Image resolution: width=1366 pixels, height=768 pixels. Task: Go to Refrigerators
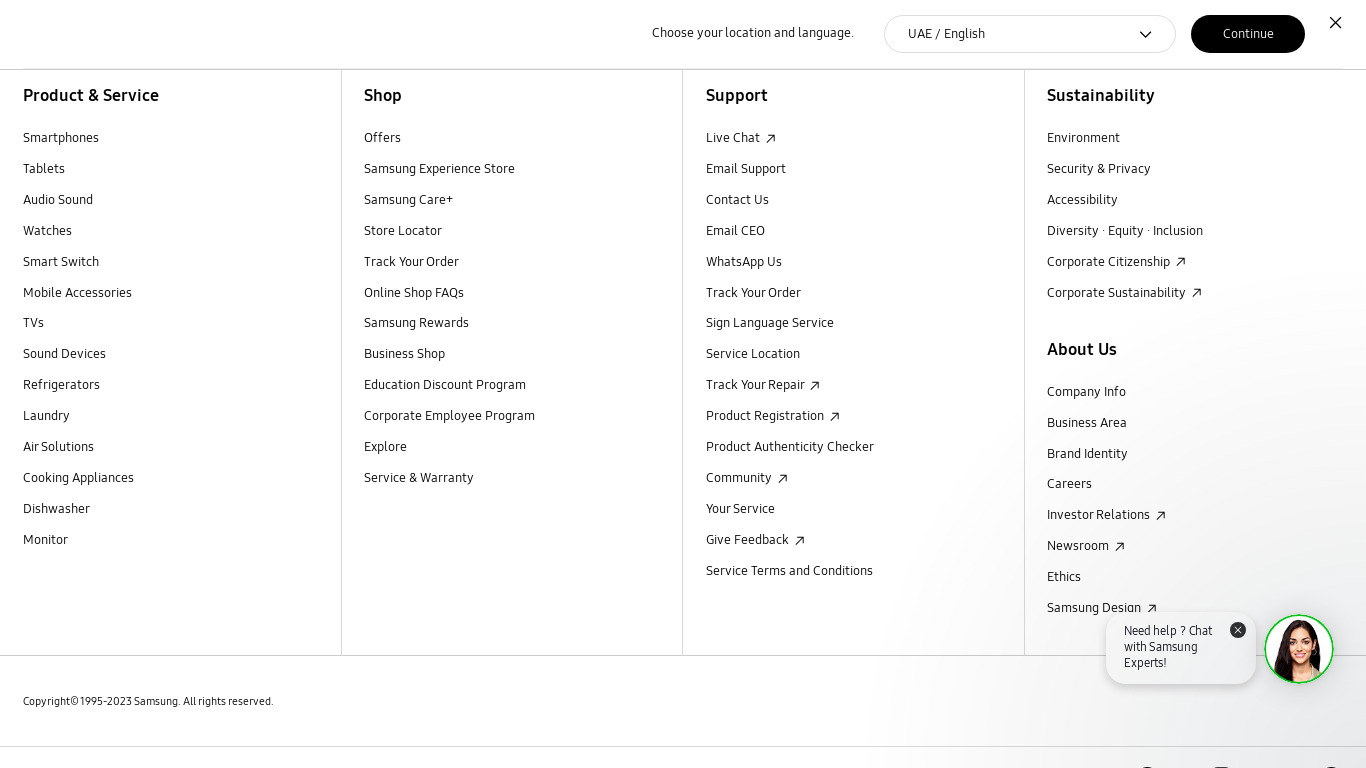pos(61,385)
